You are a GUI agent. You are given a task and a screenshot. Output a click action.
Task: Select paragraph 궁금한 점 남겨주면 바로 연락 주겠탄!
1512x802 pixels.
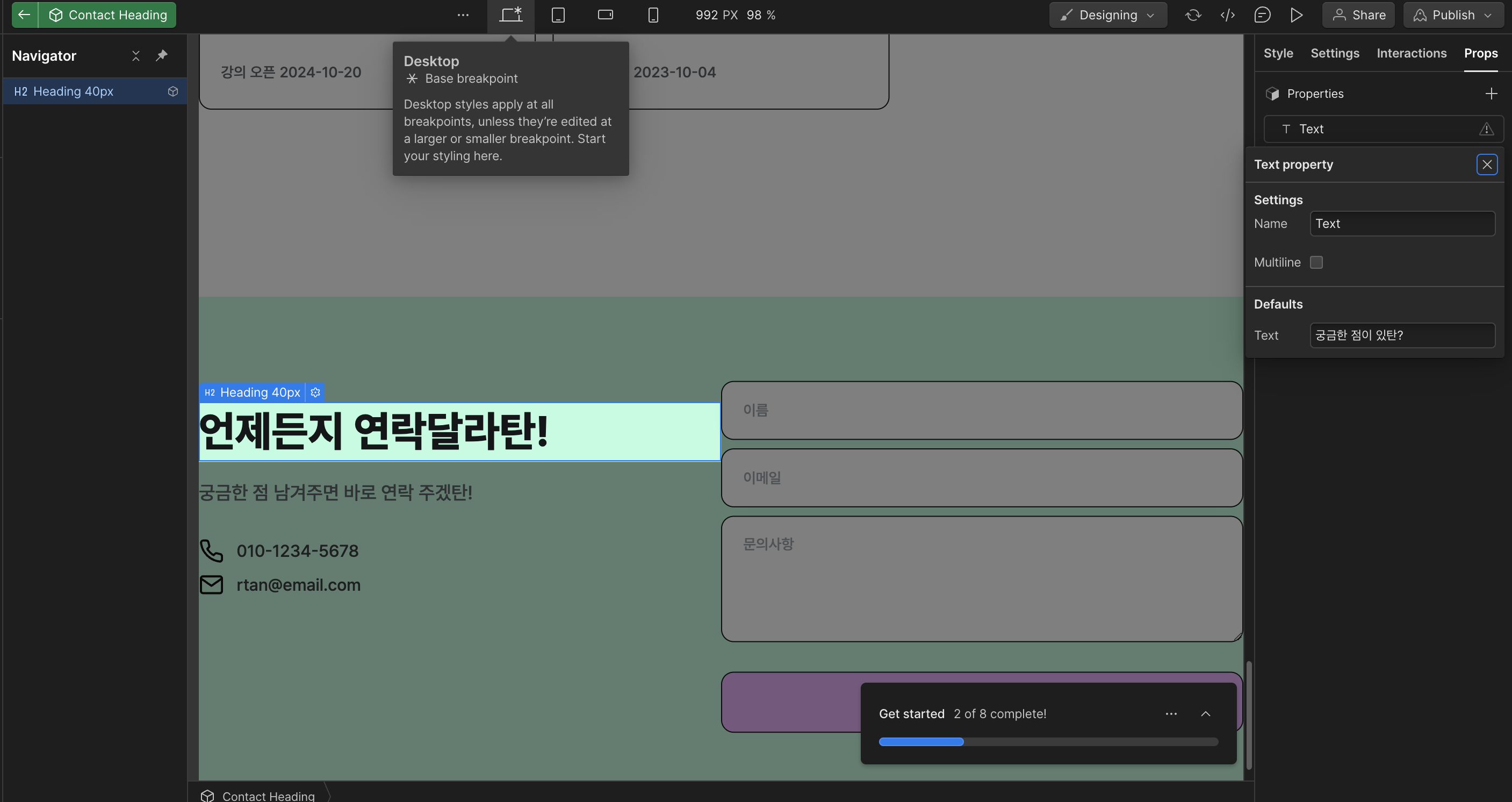coord(336,492)
